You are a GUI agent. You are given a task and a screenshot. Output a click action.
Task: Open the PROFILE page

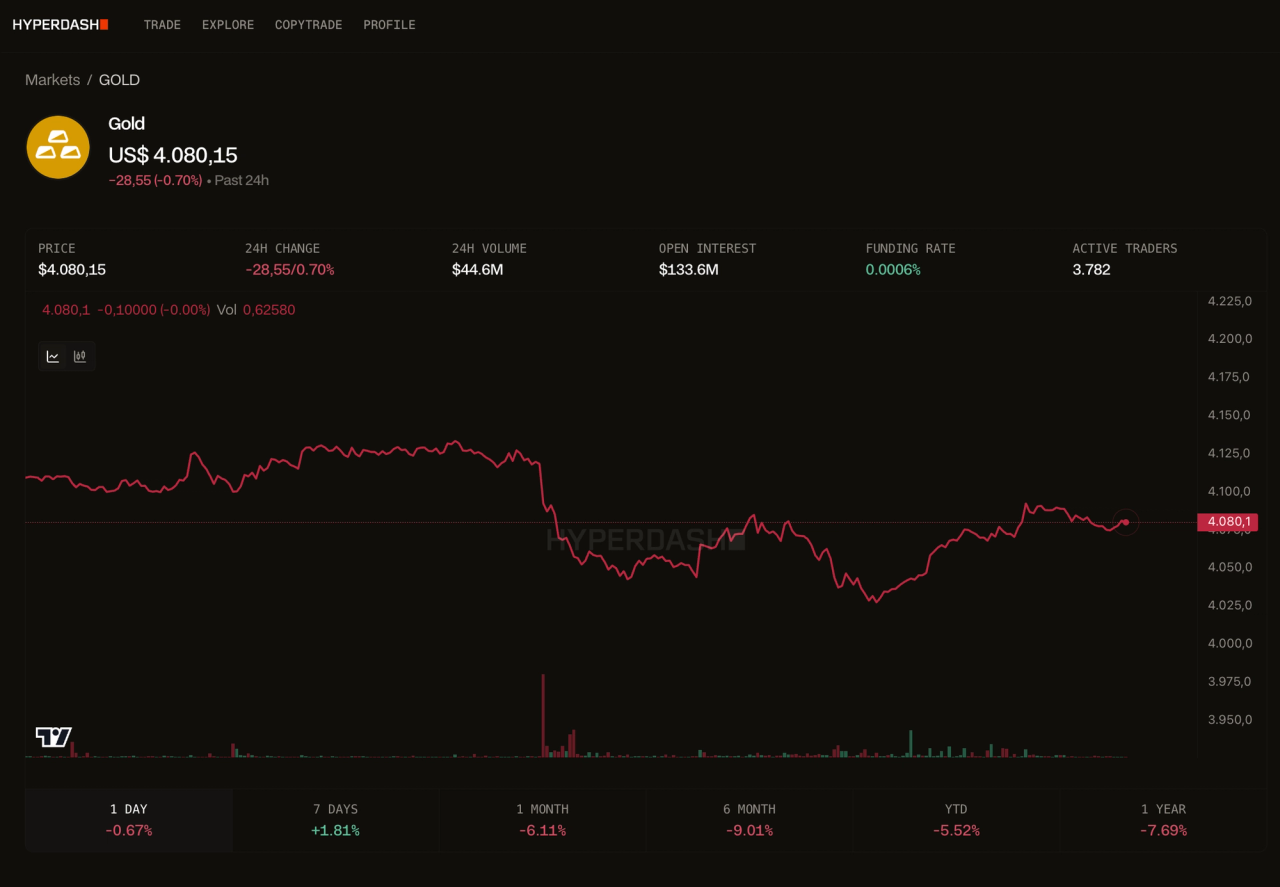(389, 25)
